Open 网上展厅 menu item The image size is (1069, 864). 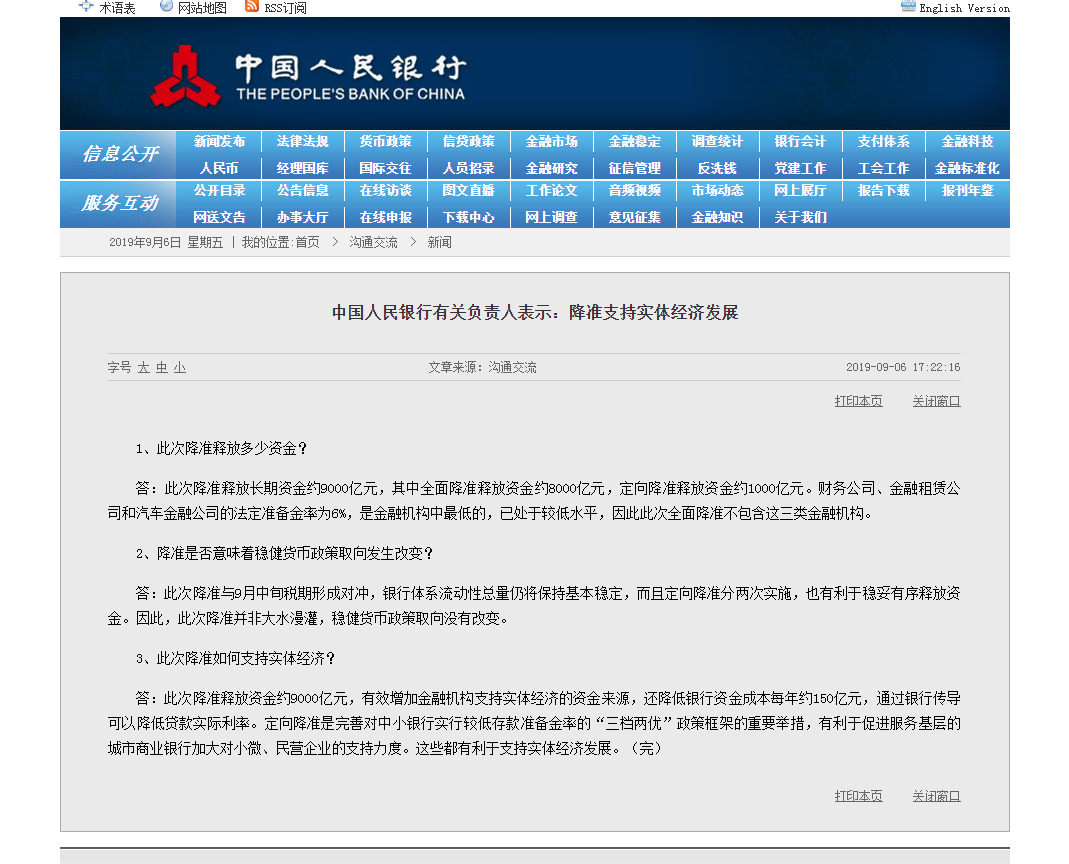tap(800, 190)
